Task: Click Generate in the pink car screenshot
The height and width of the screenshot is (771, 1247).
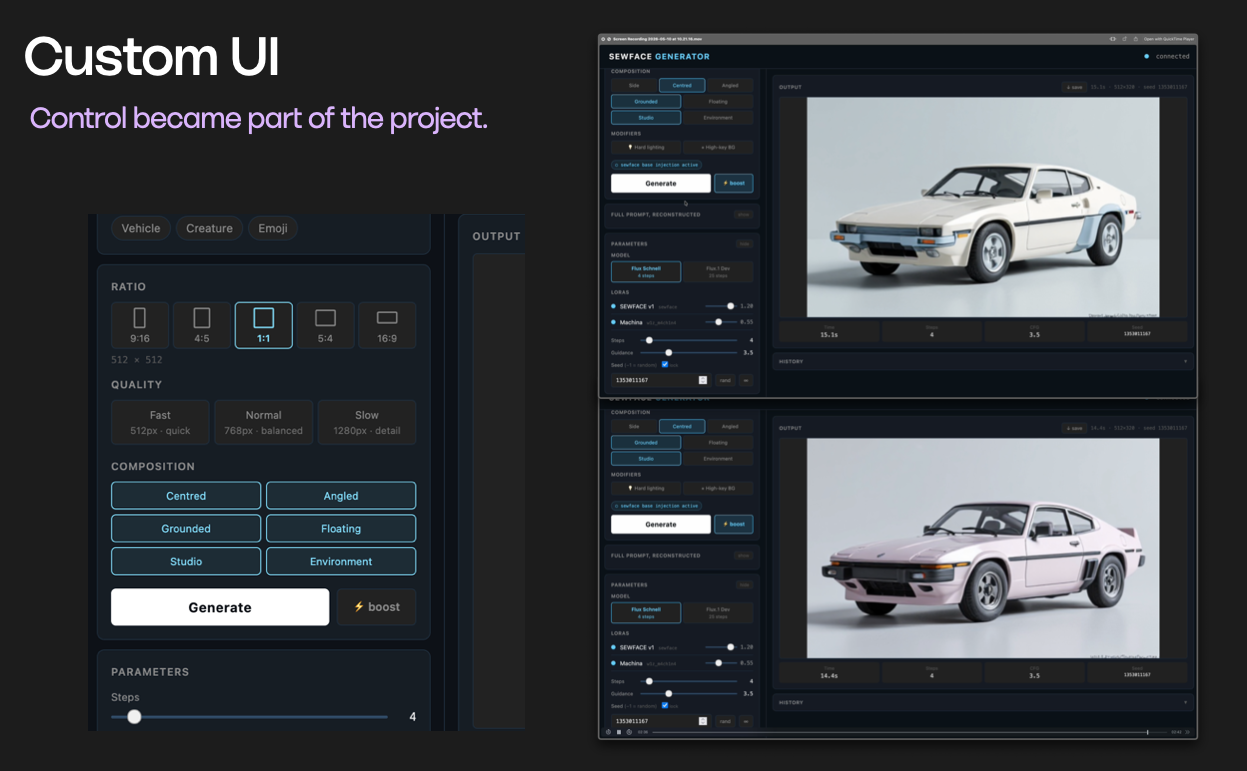Action: click(x=661, y=524)
